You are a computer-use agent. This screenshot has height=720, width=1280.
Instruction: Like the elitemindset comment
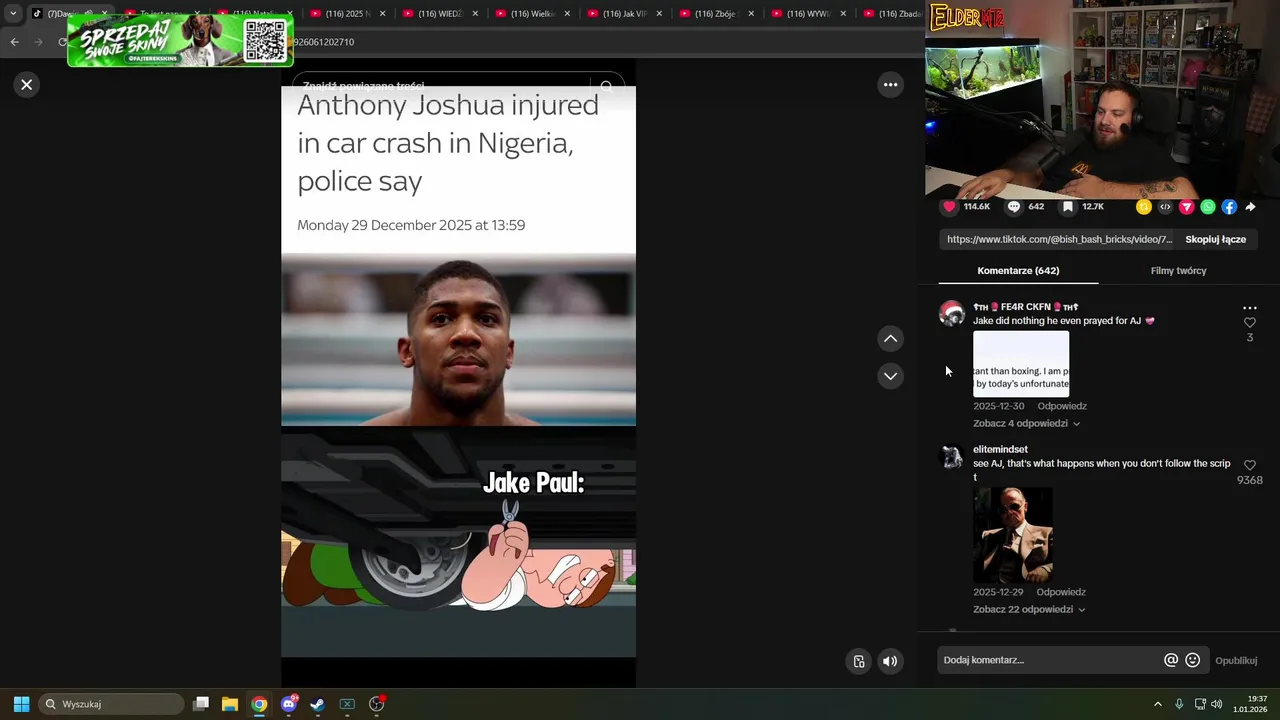(x=1249, y=465)
